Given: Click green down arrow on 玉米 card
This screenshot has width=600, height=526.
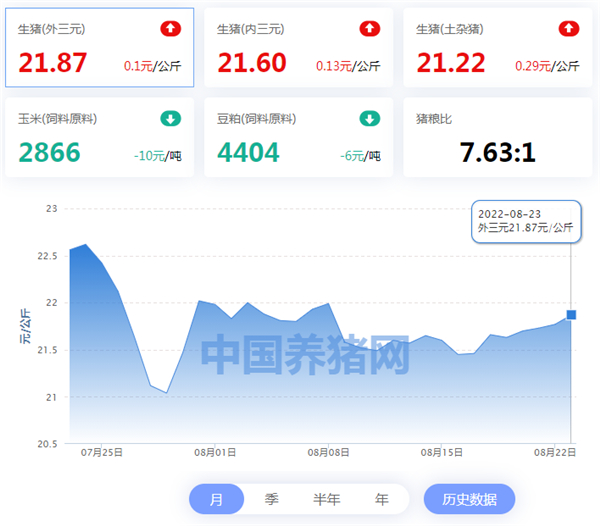Looking at the screenshot, I should pyautogui.click(x=171, y=119).
